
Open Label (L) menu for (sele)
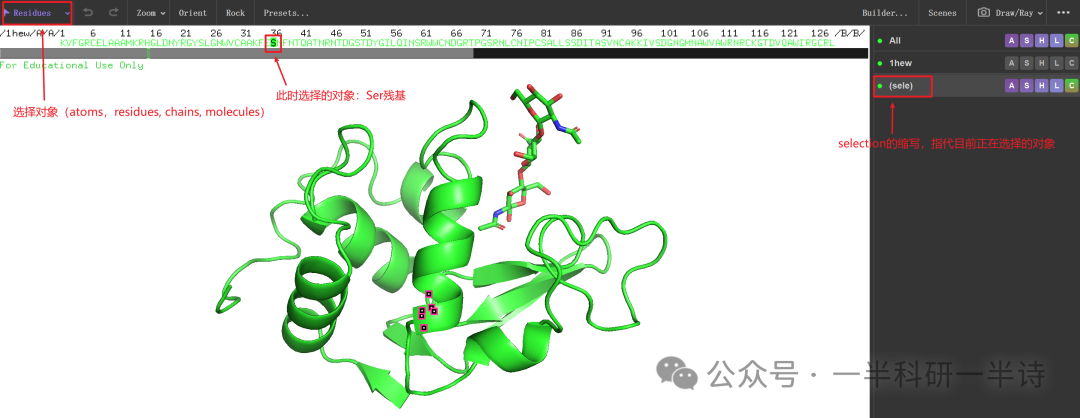click(x=1057, y=85)
